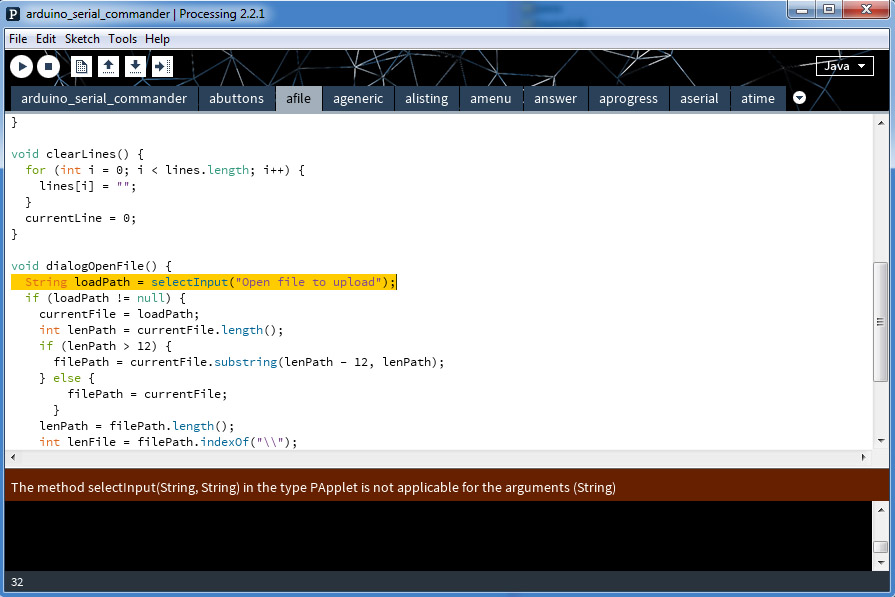Select the afile tab
Image resolution: width=895 pixels, height=597 pixels.
click(299, 99)
